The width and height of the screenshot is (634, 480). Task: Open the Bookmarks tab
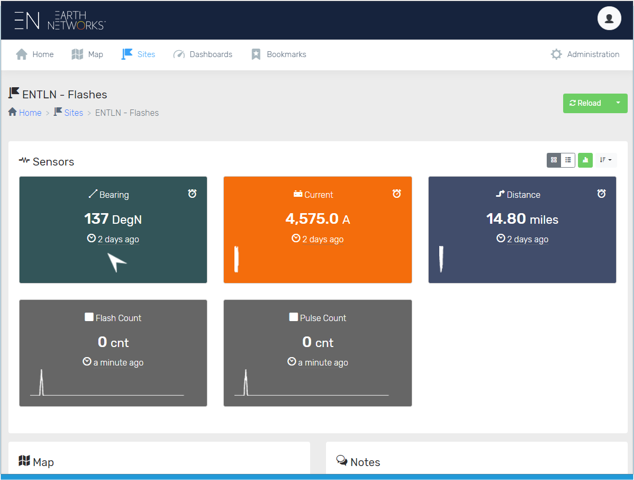(x=278, y=54)
